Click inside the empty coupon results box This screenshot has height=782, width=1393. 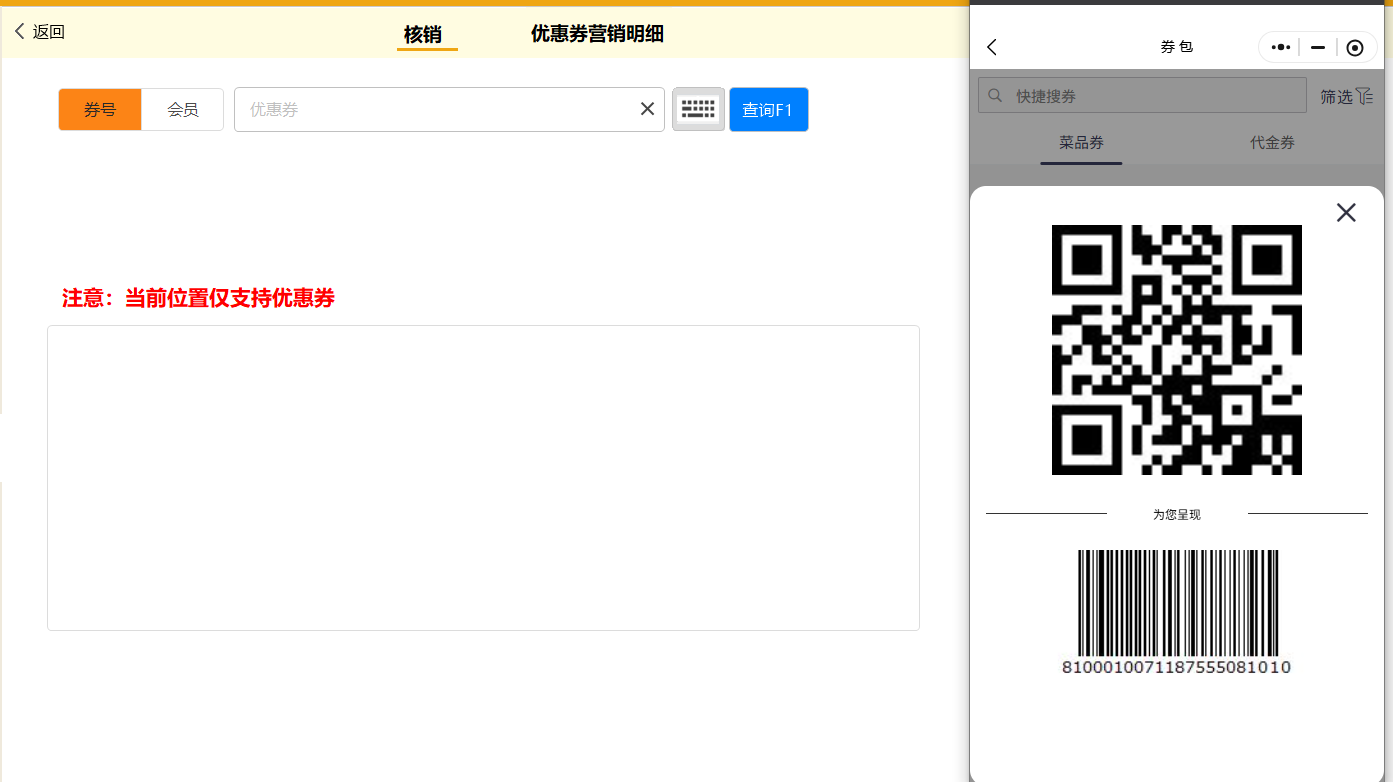[x=483, y=478]
